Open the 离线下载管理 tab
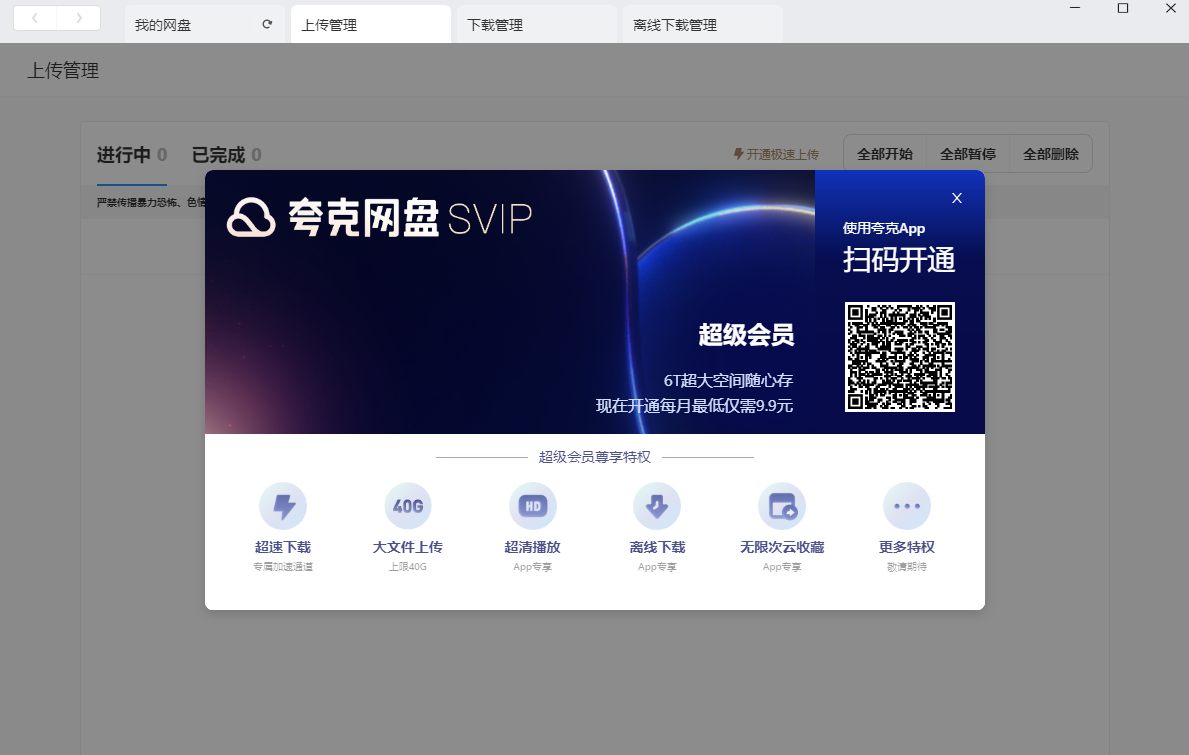Screen dimensions: 1189x755 703,24
